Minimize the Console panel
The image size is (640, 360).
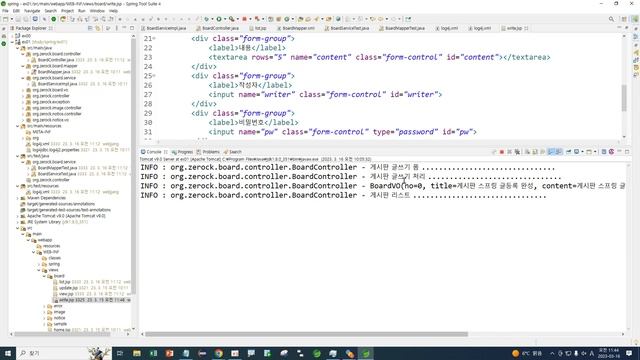point(619,151)
